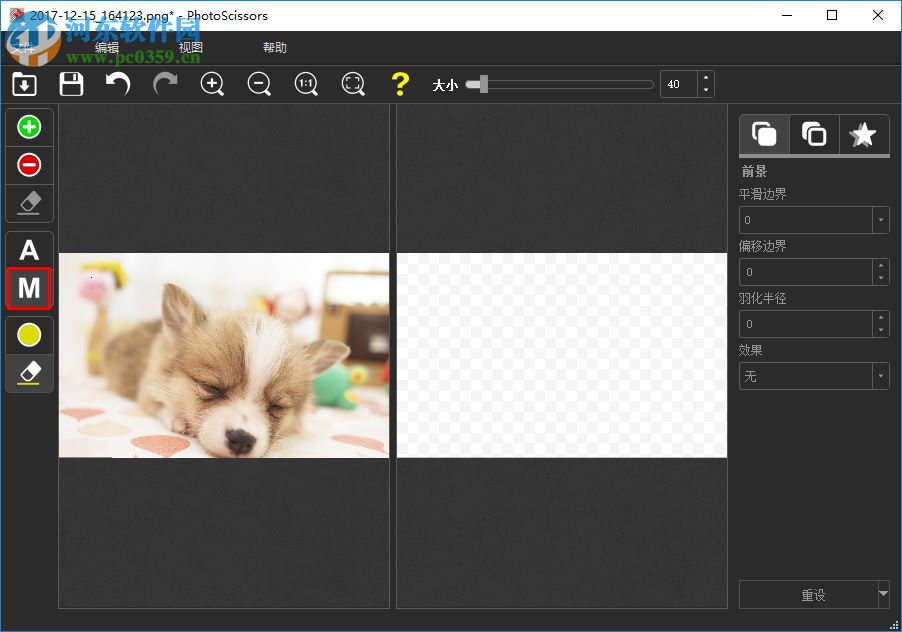Screen dimensions: 902x632
Task: Click the fit-to-screen zoom icon
Action: [353, 84]
